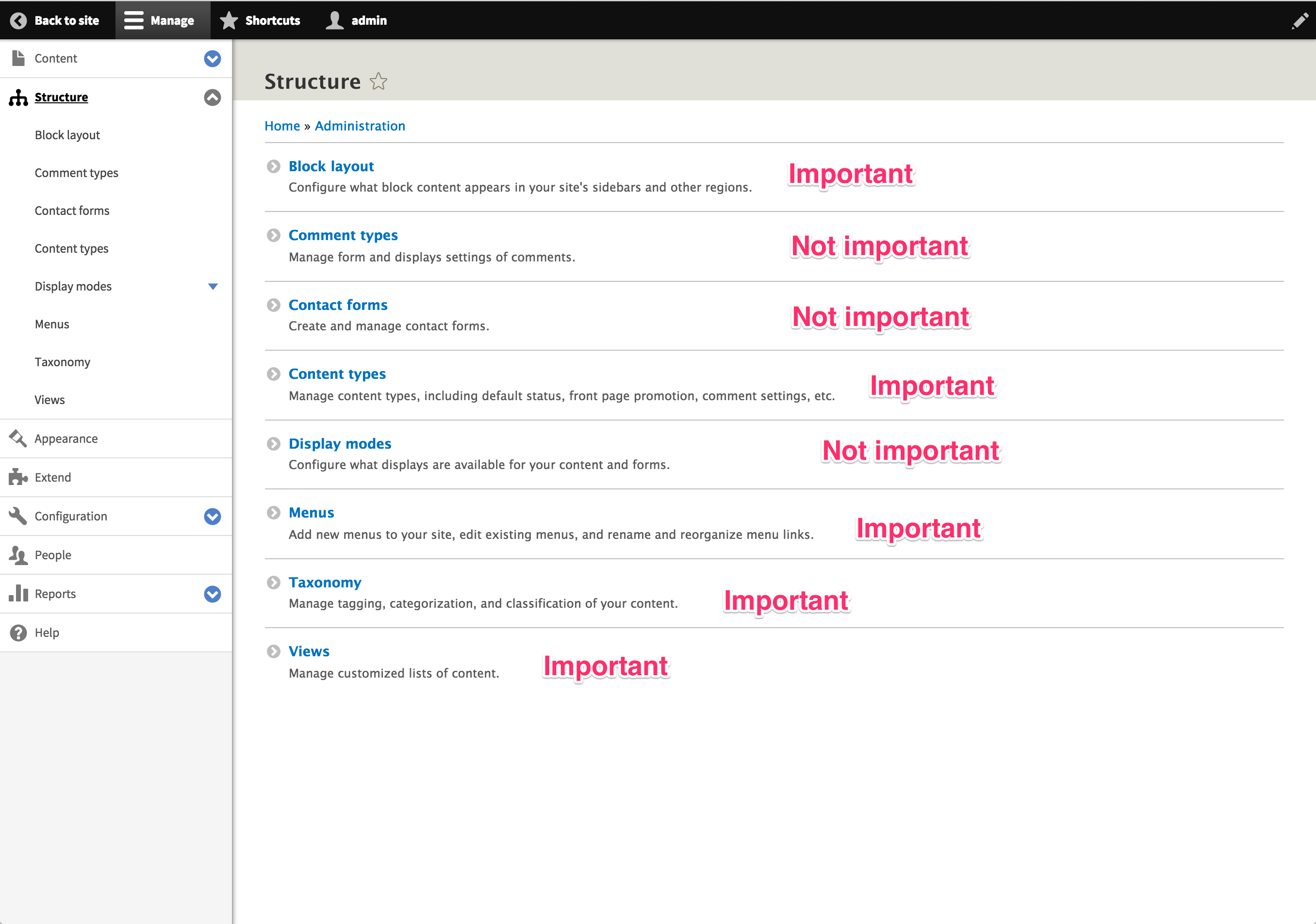
Task: Open the Manage toolbar tab
Action: click(x=163, y=21)
